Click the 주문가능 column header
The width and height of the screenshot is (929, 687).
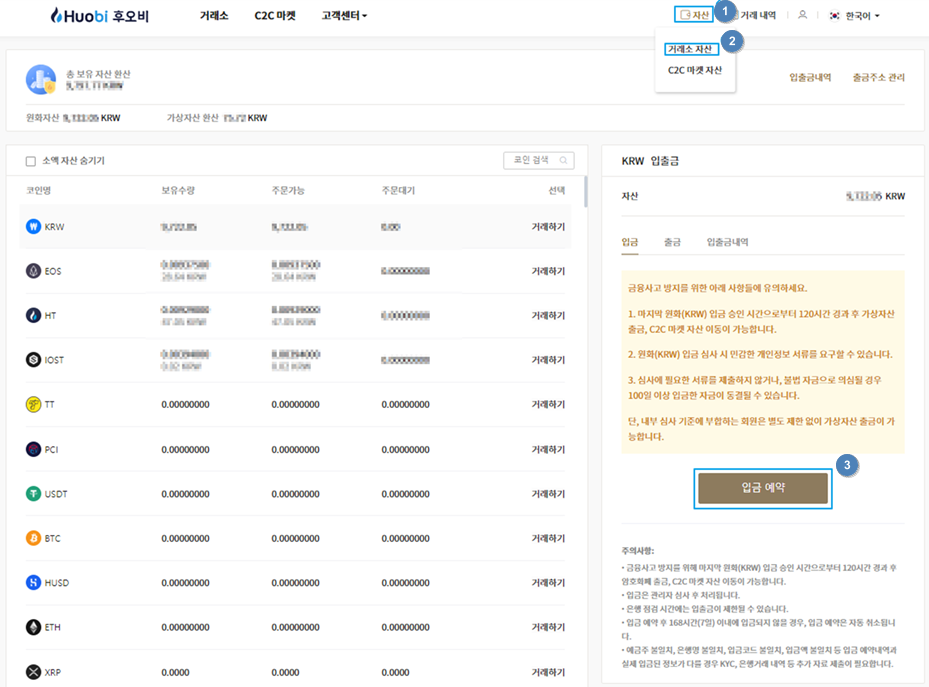288,191
